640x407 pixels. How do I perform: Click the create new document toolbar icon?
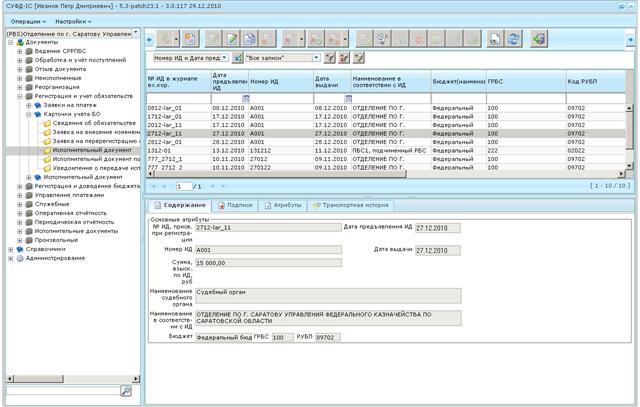coord(190,39)
